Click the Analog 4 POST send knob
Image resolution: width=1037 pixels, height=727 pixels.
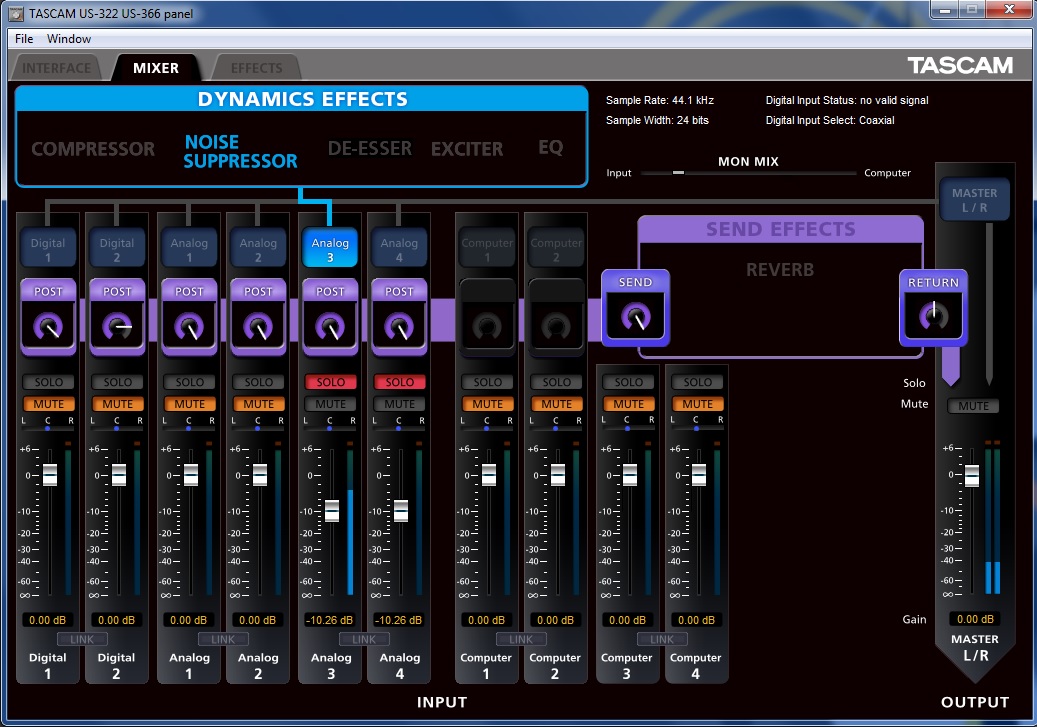coord(399,326)
